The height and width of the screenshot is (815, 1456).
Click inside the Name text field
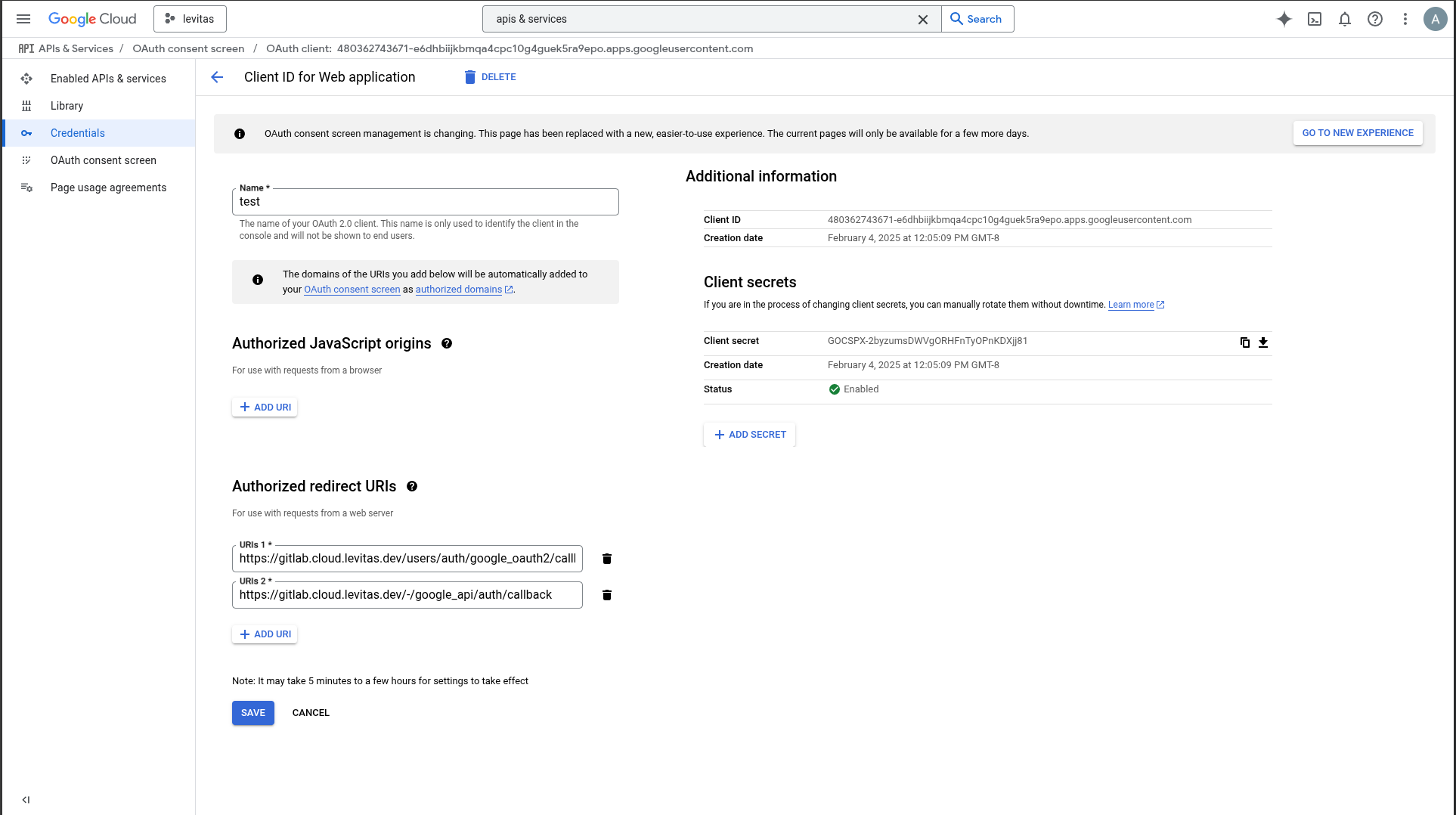(425, 201)
